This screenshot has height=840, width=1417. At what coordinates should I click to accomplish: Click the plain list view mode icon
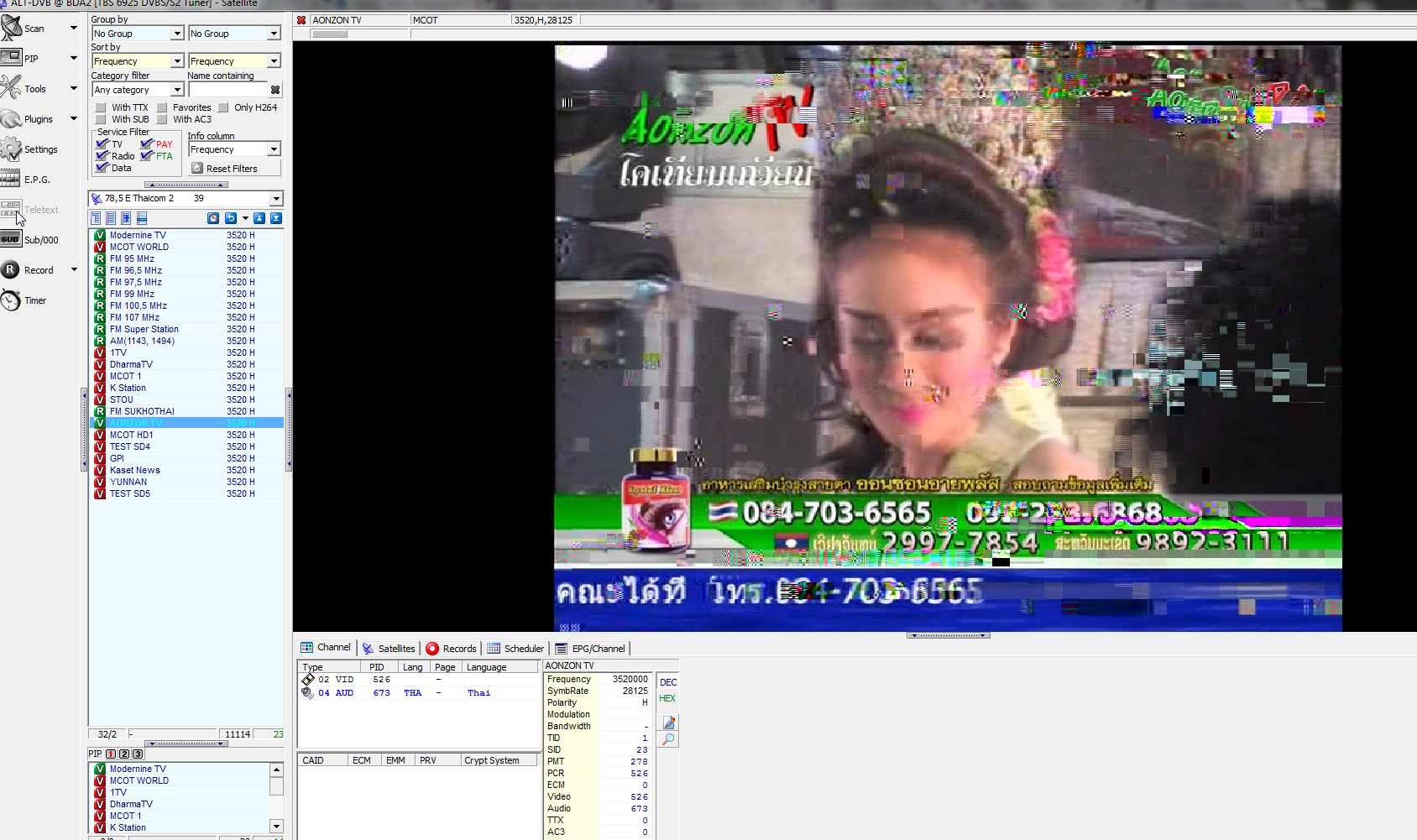[x=111, y=218]
